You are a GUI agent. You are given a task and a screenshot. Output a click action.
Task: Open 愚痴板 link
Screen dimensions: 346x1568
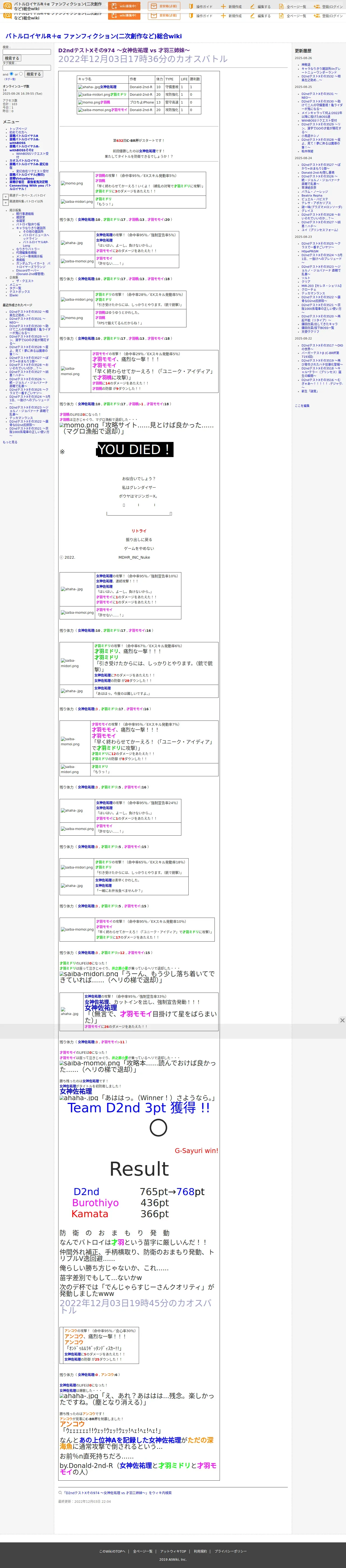pyautogui.click(x=21, y=260)
